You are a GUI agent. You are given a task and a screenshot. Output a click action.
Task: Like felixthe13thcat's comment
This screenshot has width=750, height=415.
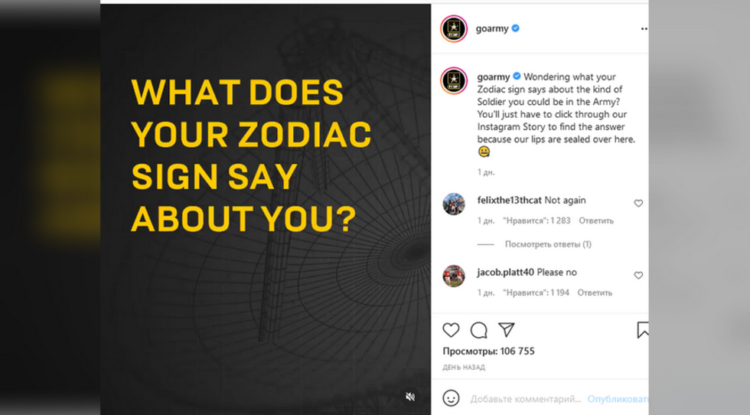638,203
